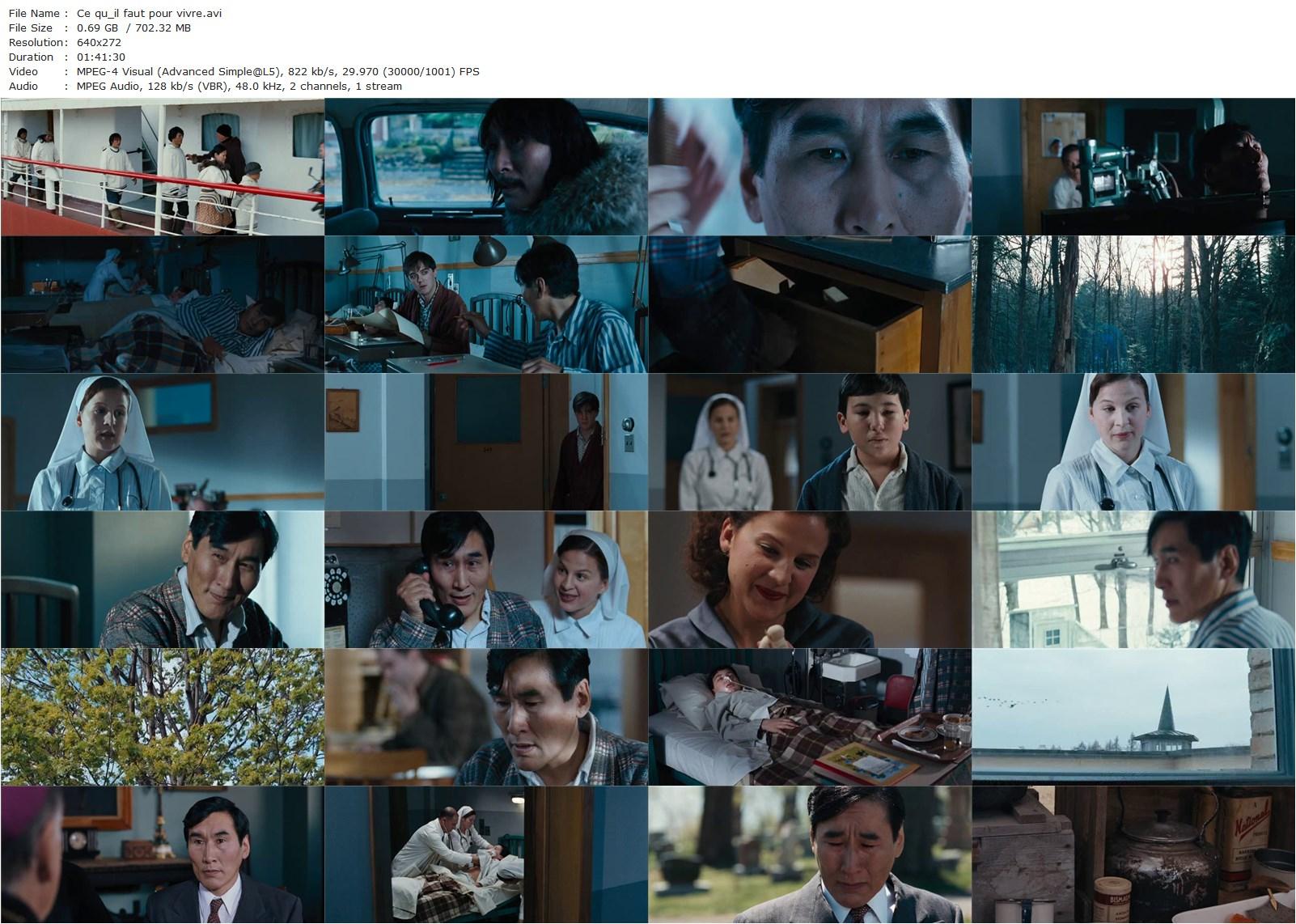Open thumbnail of boy with nurse behind him
Viewport: 1296px width, 924px height.
point(810,442)
